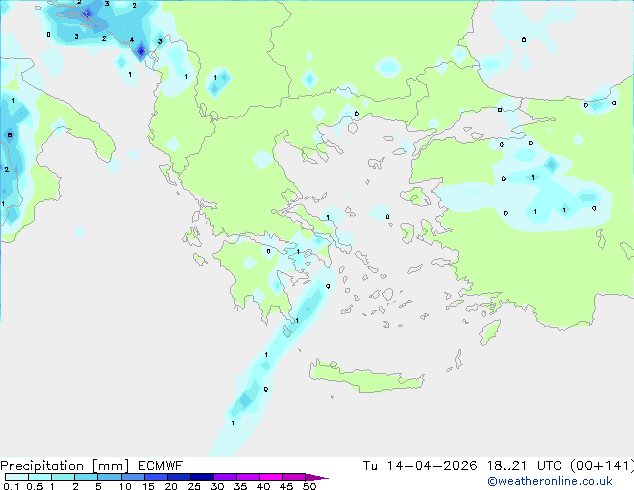The height and width of the screenshot is (490, 634).
Task: Click the 'Precipitation' title text
Action: (42, 466)
